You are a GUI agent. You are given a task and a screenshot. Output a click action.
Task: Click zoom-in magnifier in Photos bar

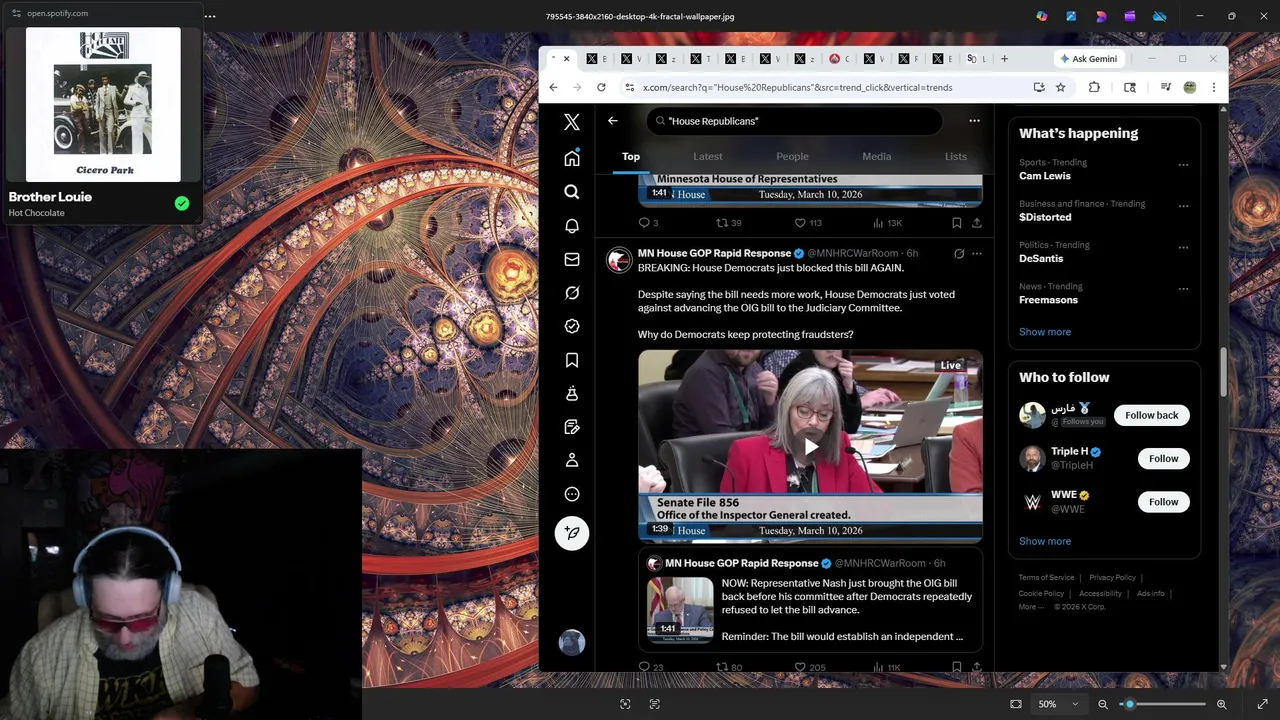click(x=1221, y=704)
